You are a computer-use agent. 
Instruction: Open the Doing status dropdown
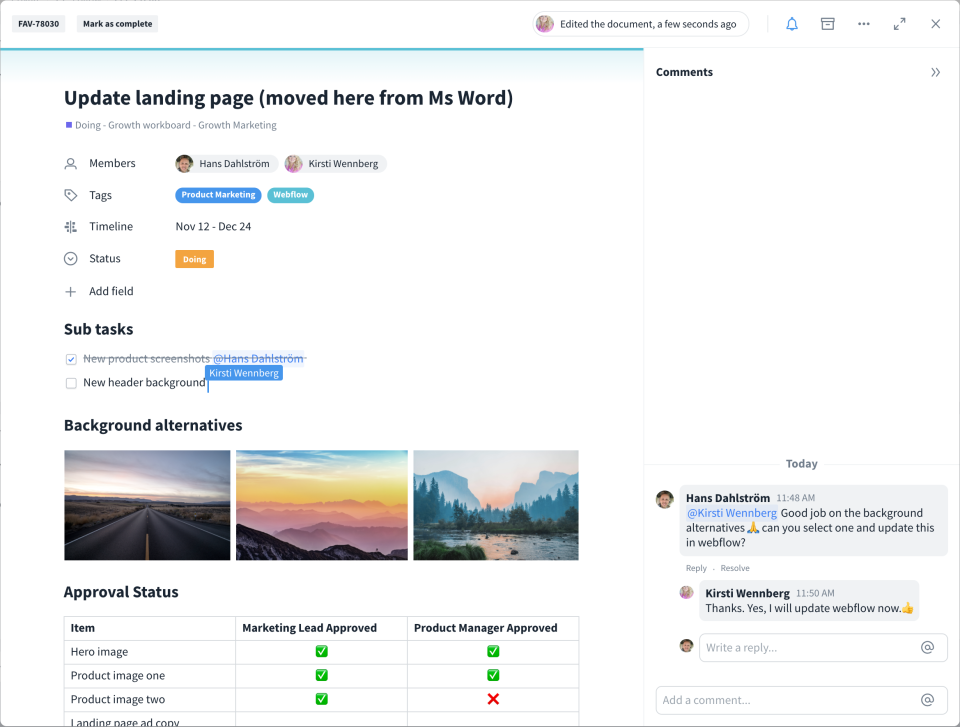(194, 258)
